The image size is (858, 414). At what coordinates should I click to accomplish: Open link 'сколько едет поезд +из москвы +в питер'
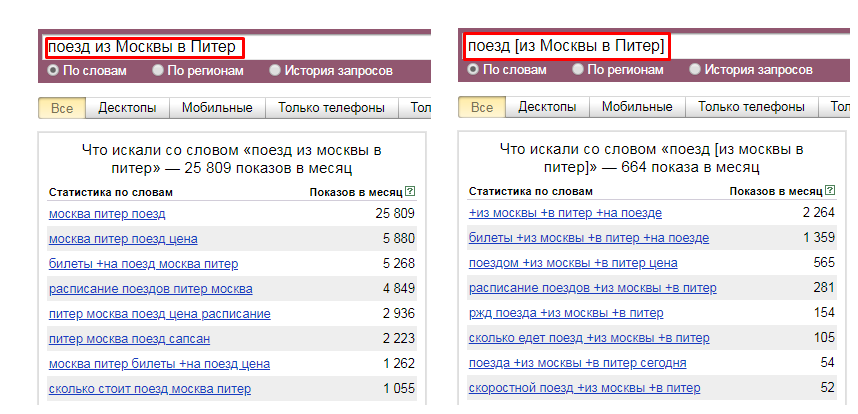click(589, 338)
